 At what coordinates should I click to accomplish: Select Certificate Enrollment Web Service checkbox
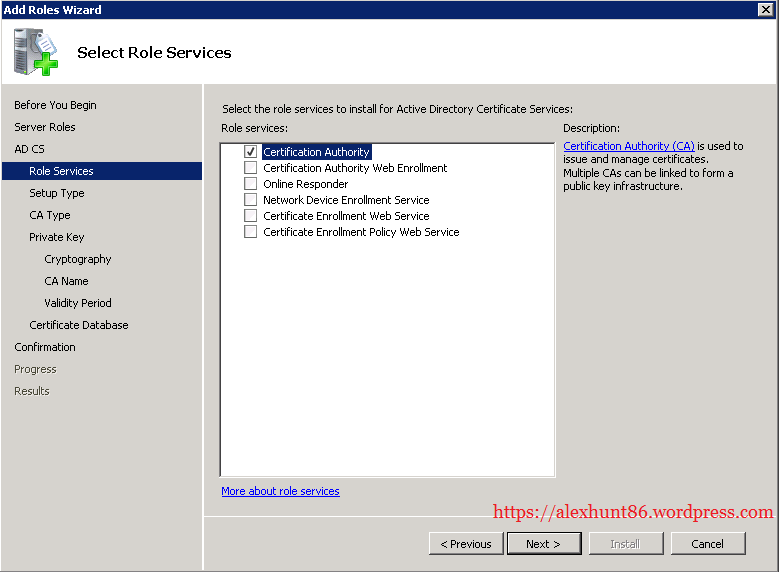coord(251,216)
